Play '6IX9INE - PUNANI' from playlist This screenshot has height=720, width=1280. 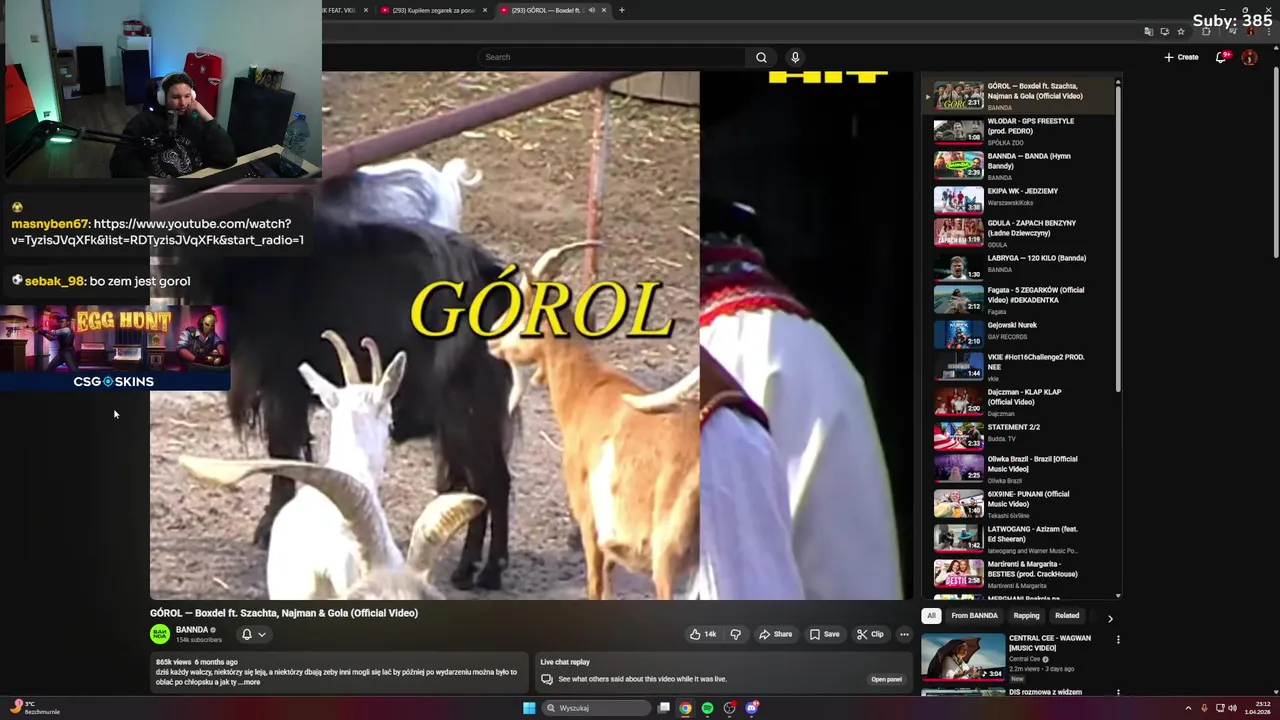[x=1020, y=503]
